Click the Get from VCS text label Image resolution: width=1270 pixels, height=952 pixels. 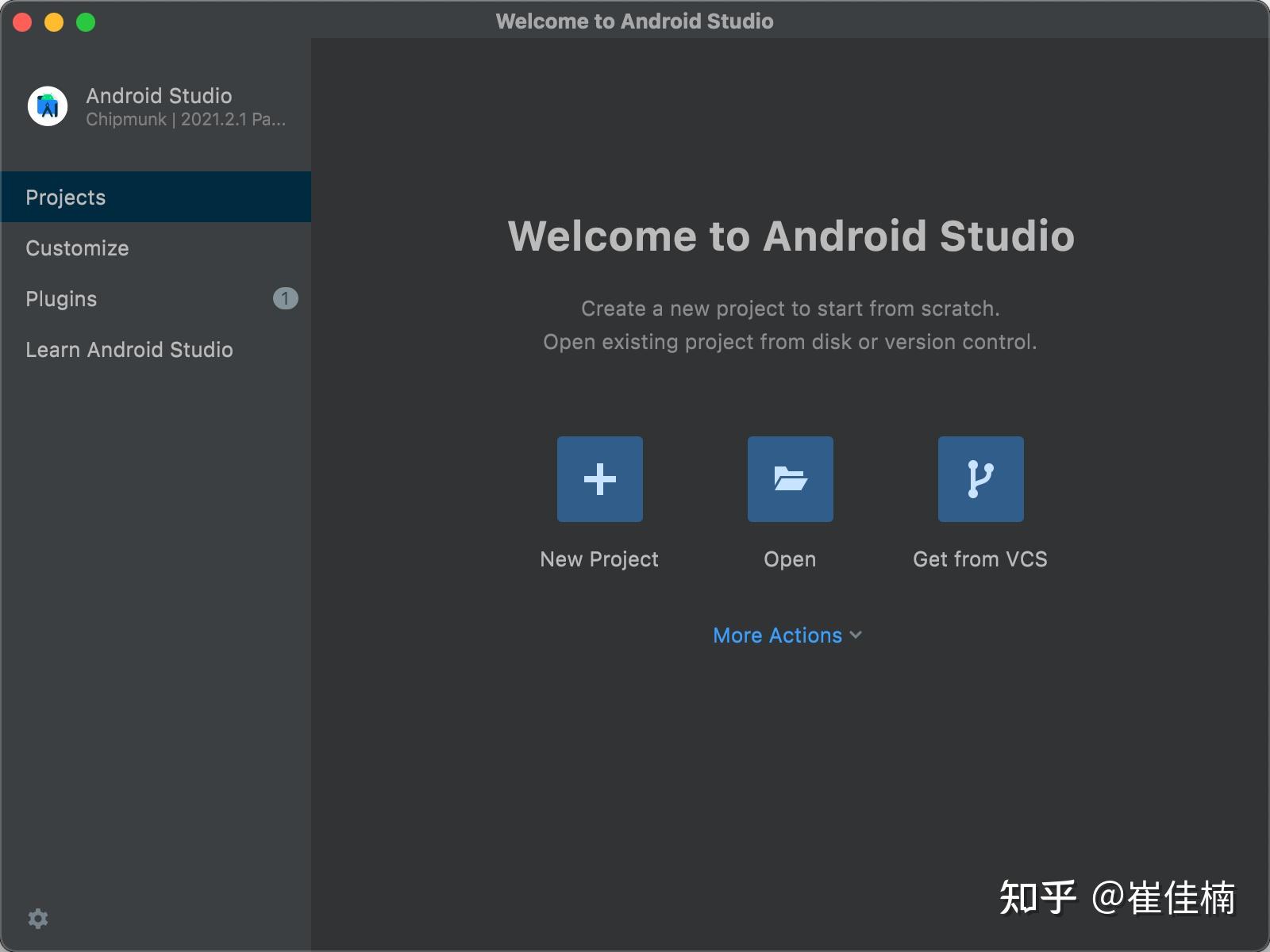(x=980, y=559)
